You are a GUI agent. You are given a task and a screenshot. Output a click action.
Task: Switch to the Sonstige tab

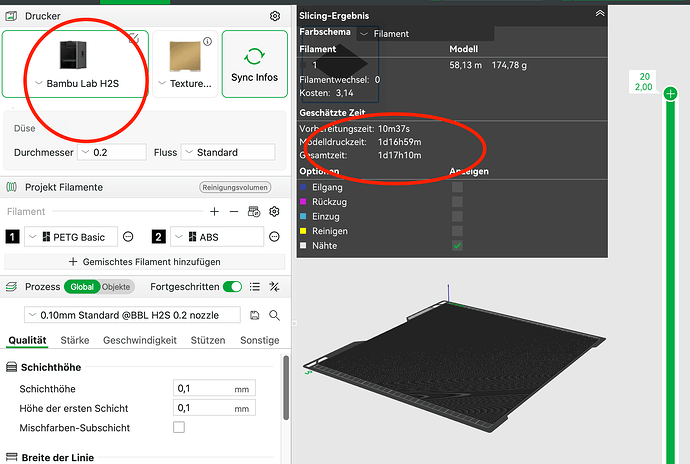pyautogui.click(x=260, y=340)
